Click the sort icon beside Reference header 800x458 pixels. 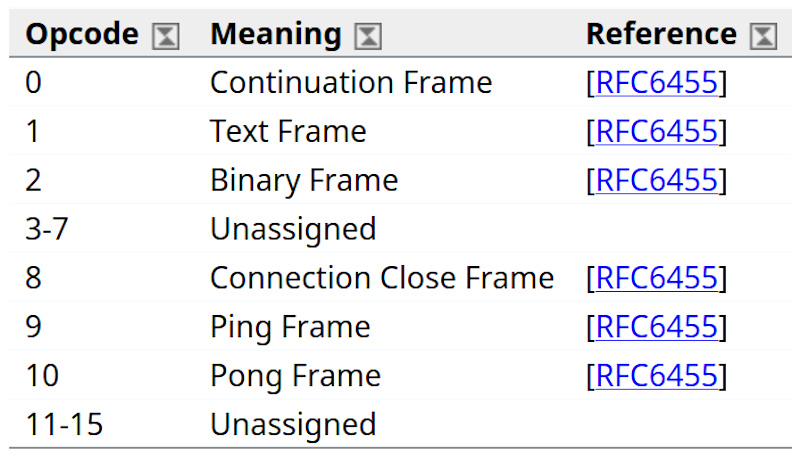[764, 37]
